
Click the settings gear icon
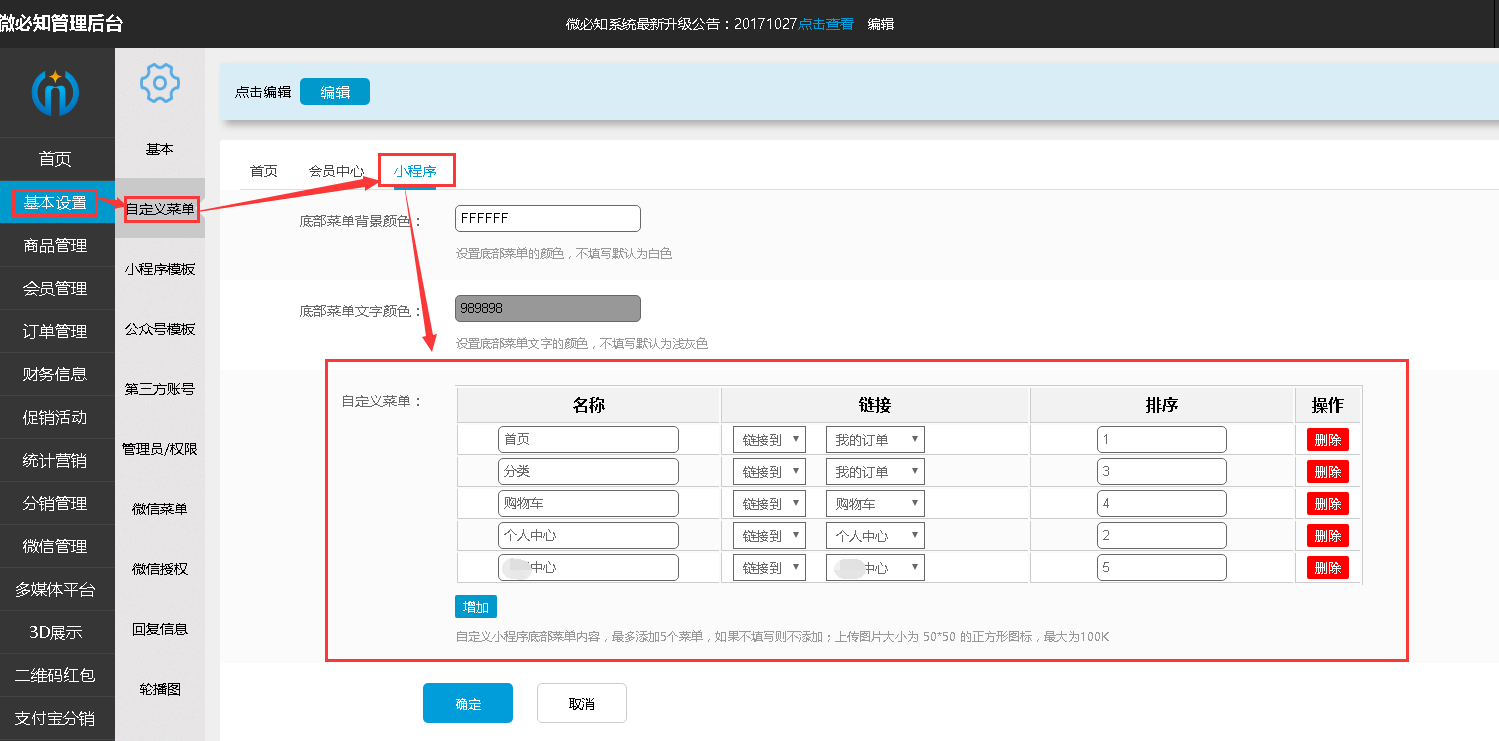point(159,83)
